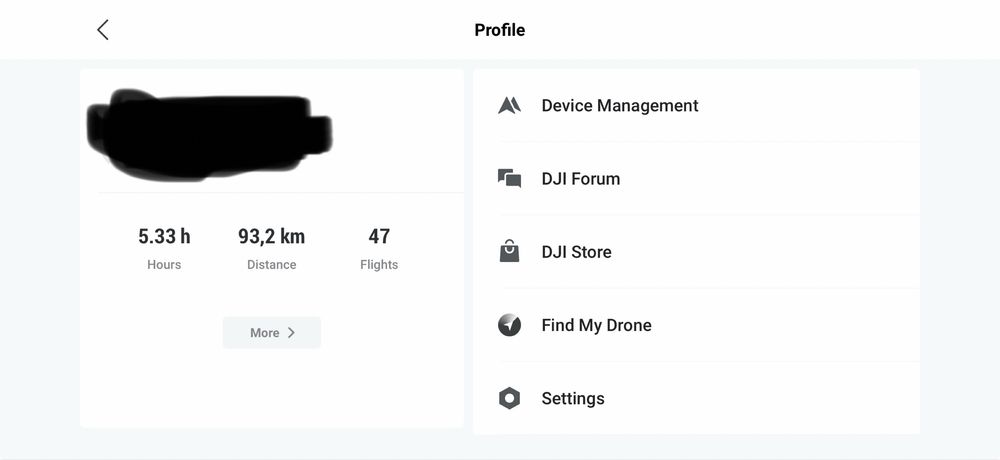
Task: Open the Settings text entry
Action: click(573, 399)
